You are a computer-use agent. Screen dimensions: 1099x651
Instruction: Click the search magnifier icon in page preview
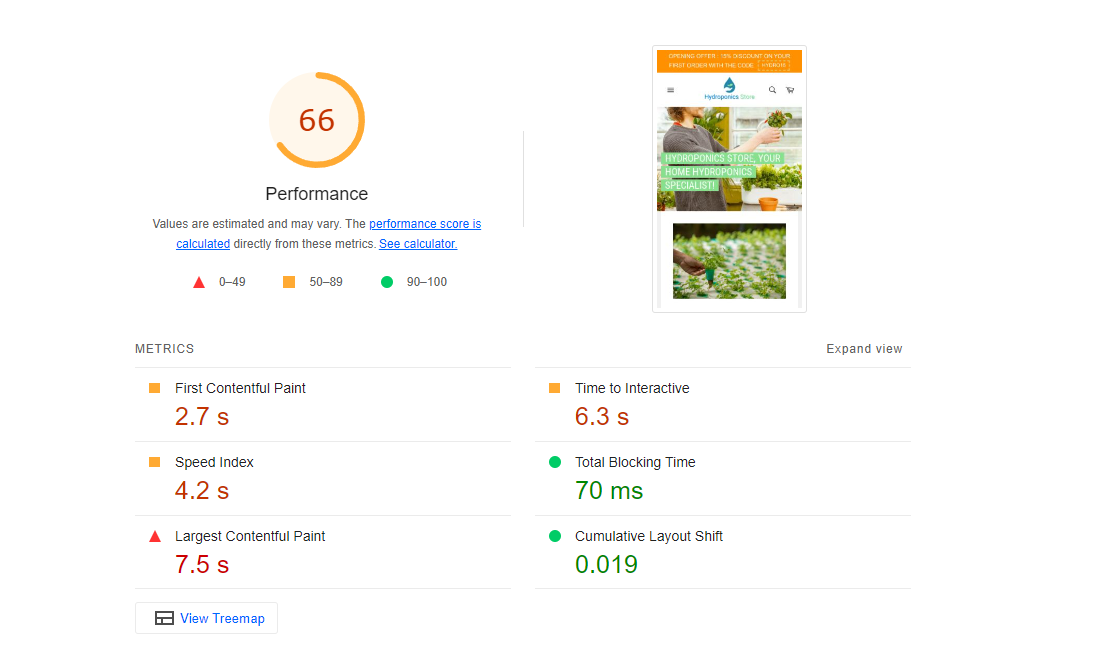pyautogui.click(x=772, y=90)
